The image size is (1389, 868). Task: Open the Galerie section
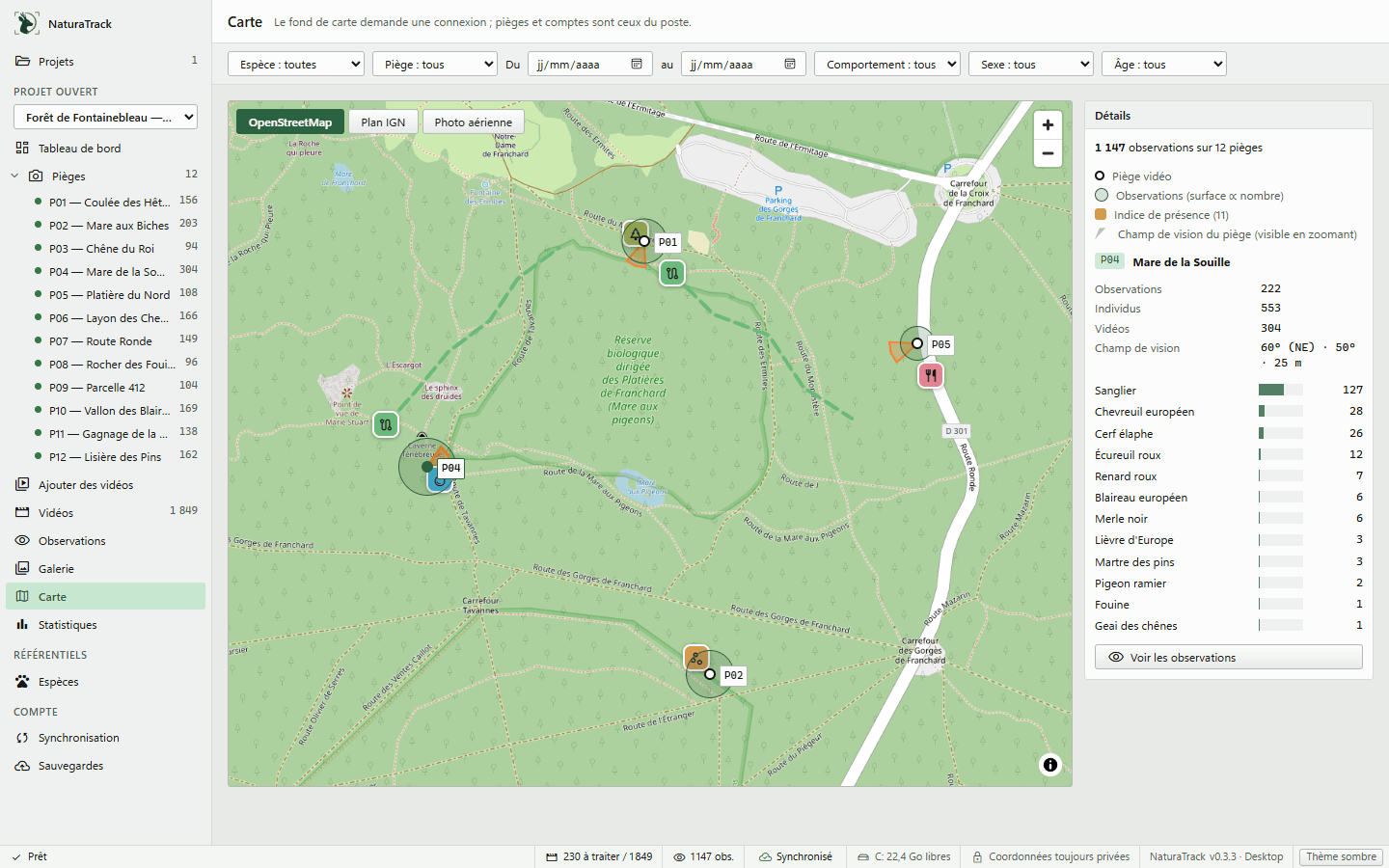tap(106, 569)
